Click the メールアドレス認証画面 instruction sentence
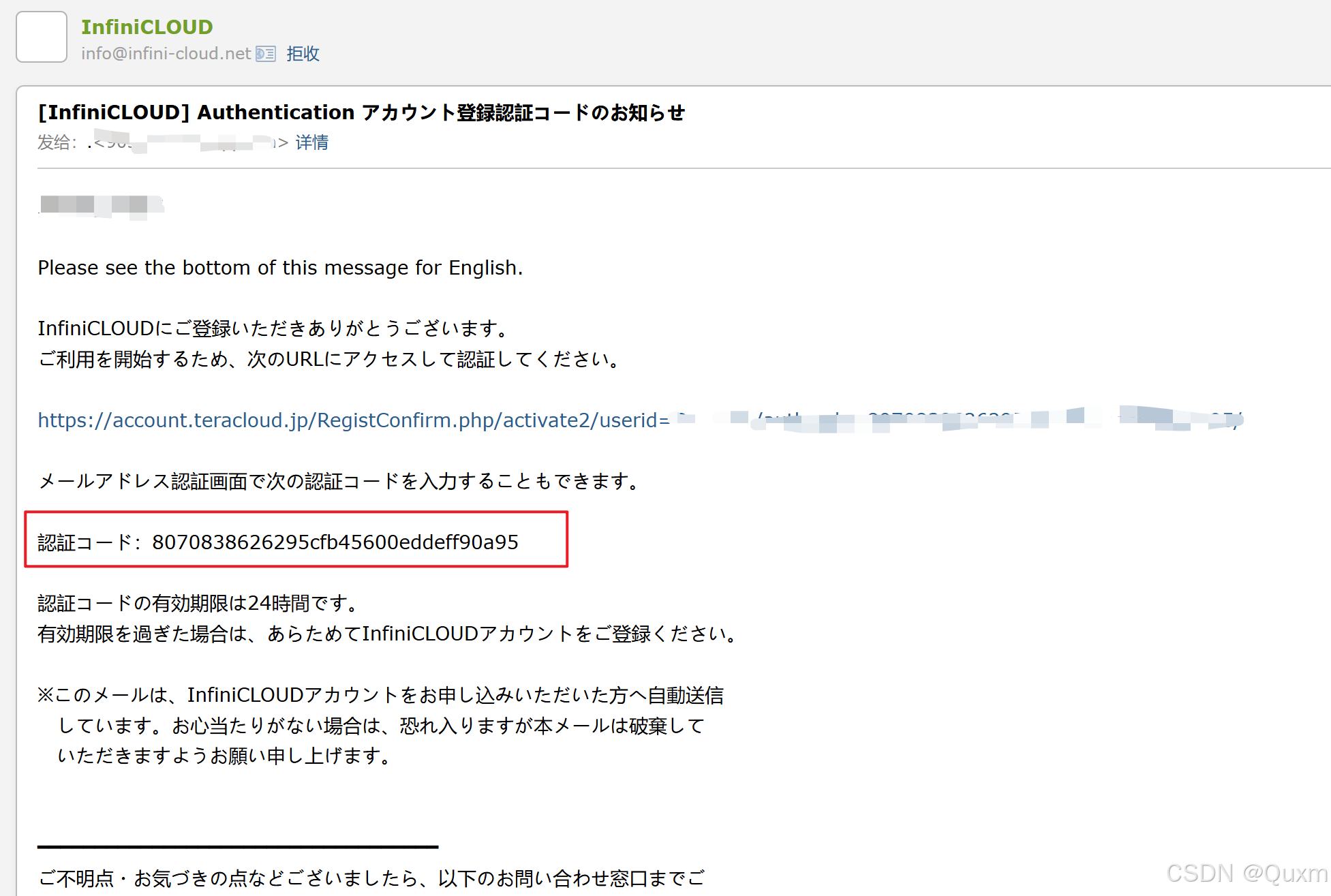 coord(339,482)
